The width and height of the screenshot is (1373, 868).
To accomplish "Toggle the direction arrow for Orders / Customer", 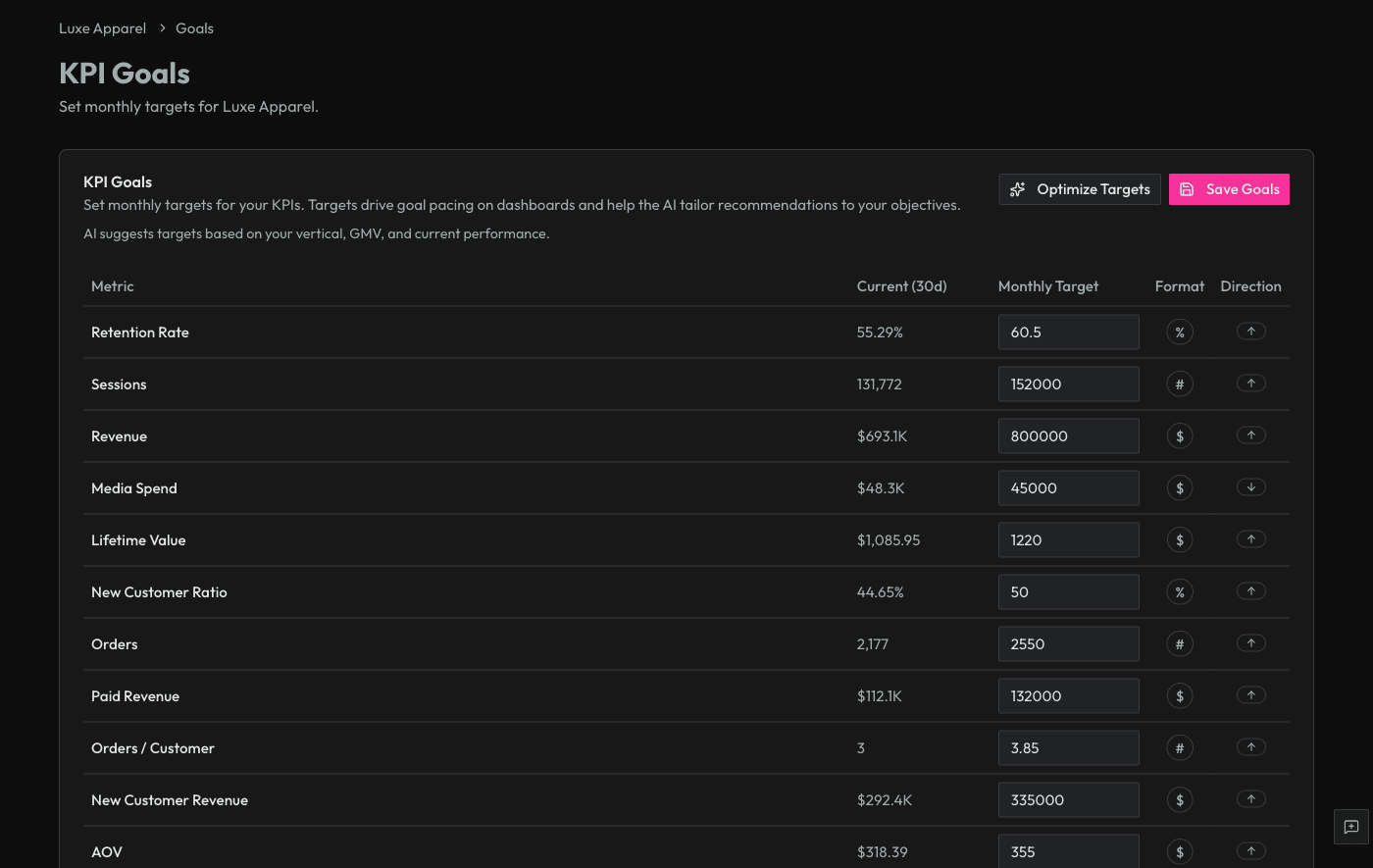I will [1250, 746].
